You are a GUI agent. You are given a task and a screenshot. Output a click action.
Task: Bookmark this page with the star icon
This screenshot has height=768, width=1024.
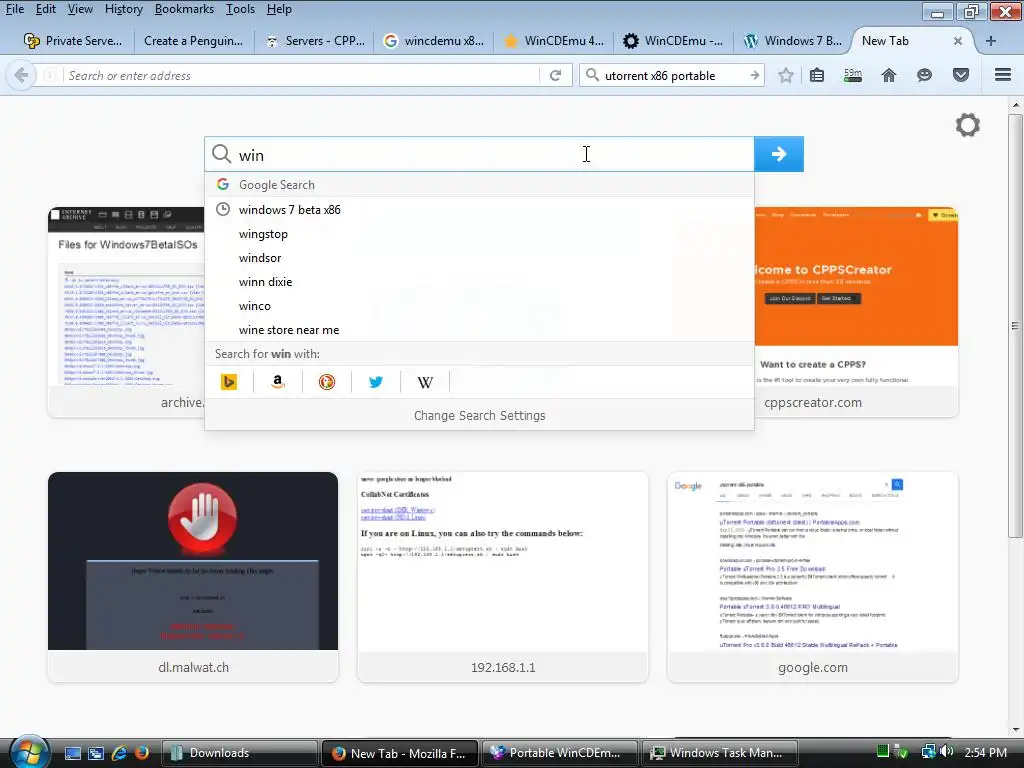(x=786, y=75)
